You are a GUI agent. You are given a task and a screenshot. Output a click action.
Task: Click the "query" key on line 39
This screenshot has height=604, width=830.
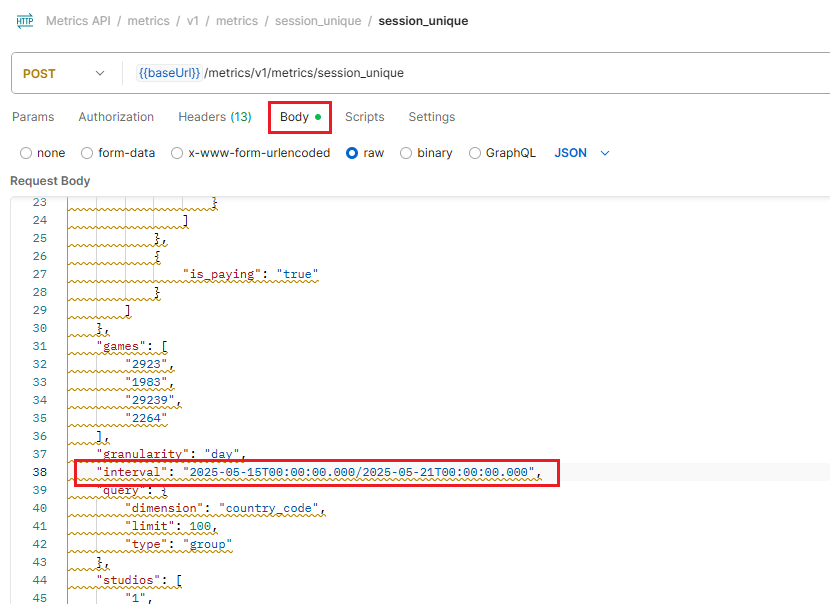[x=121, y=490]
